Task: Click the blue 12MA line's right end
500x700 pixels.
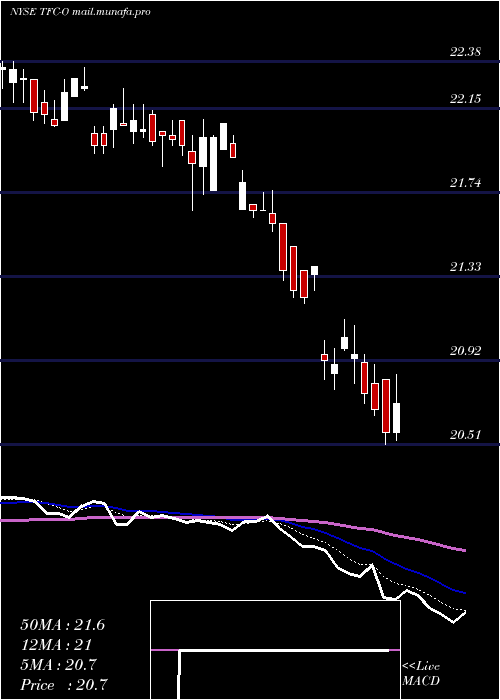Action: pos(464,593)
